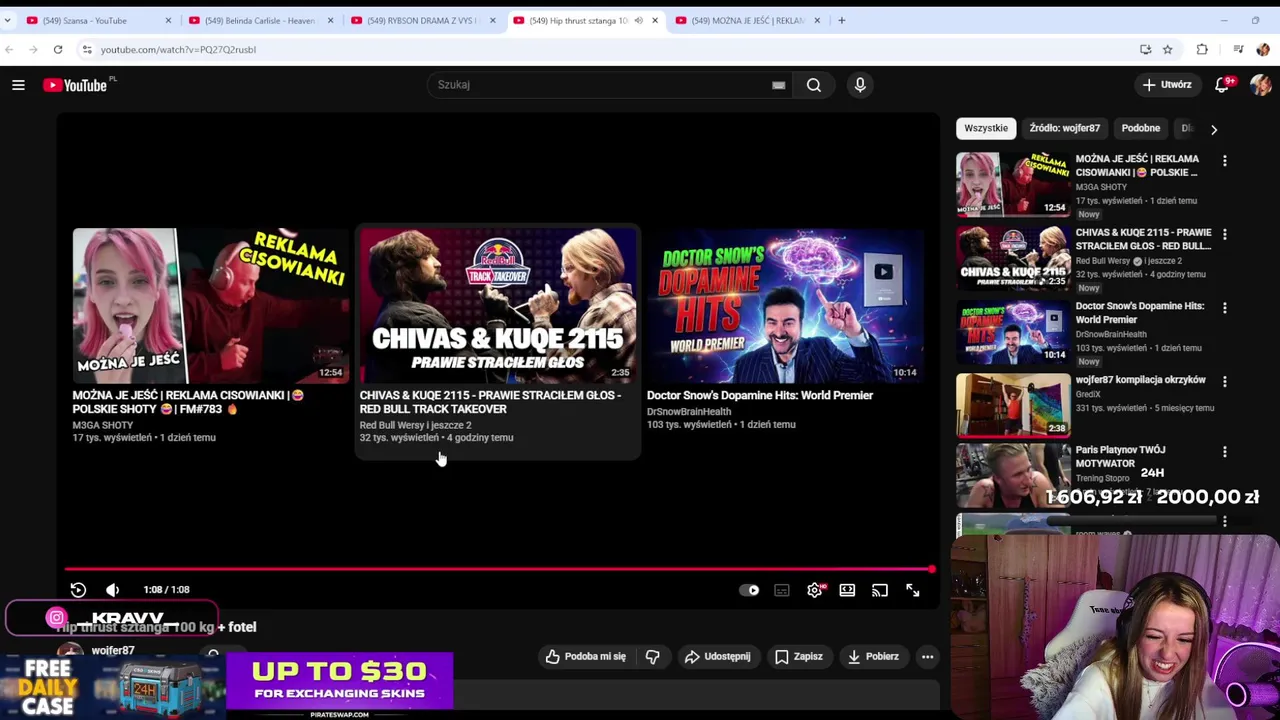Mute the playing tab via tab speaker icon

[638, 20]
